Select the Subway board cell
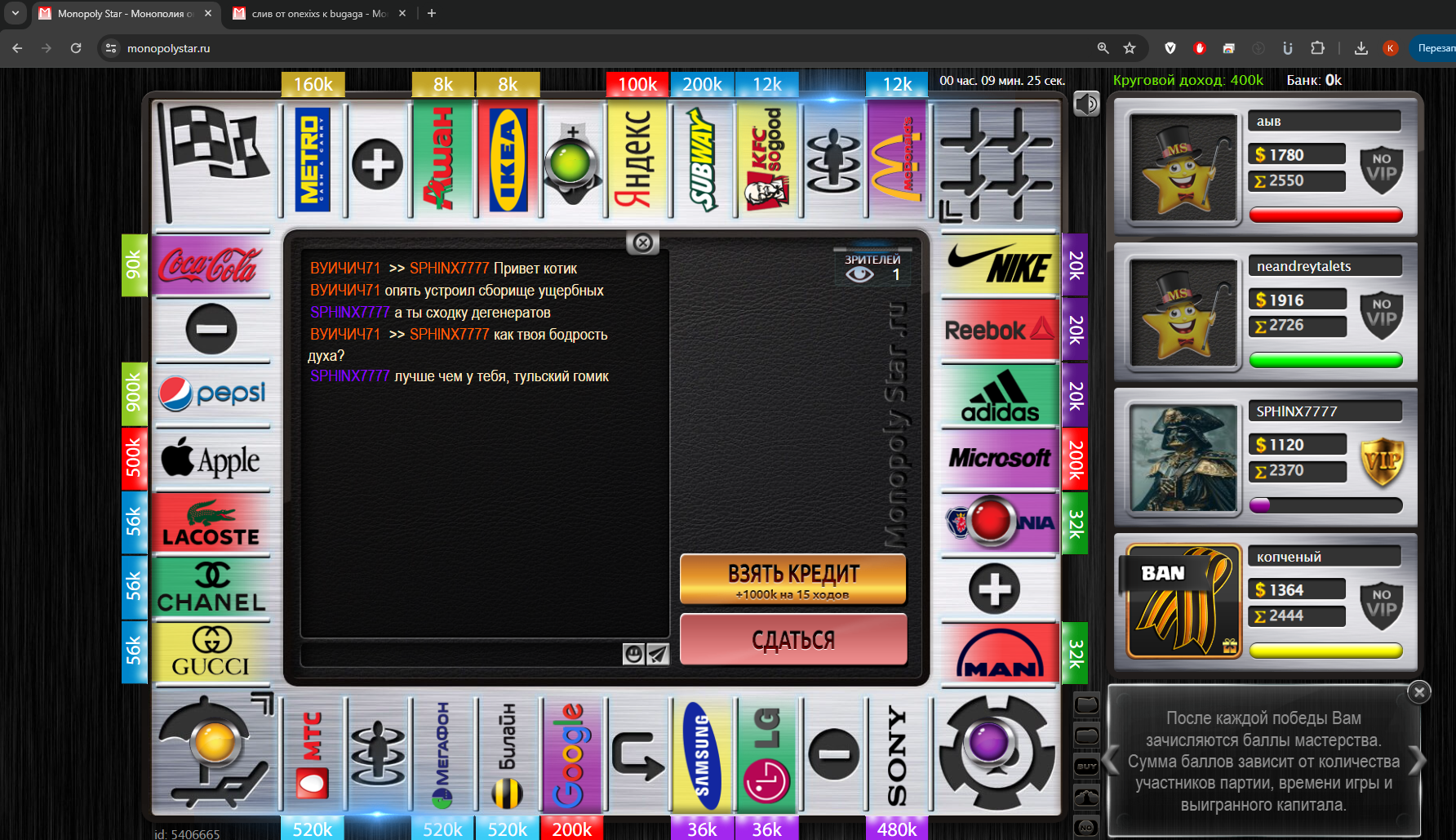Screen dimensions: 1456x840 pyautogui.click(x=702, y=159)
